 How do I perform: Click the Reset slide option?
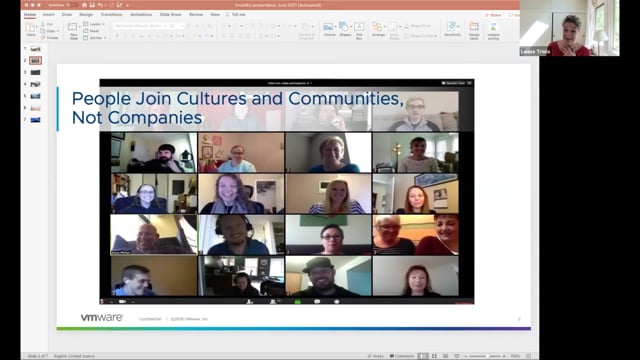(x=91, y=31)
